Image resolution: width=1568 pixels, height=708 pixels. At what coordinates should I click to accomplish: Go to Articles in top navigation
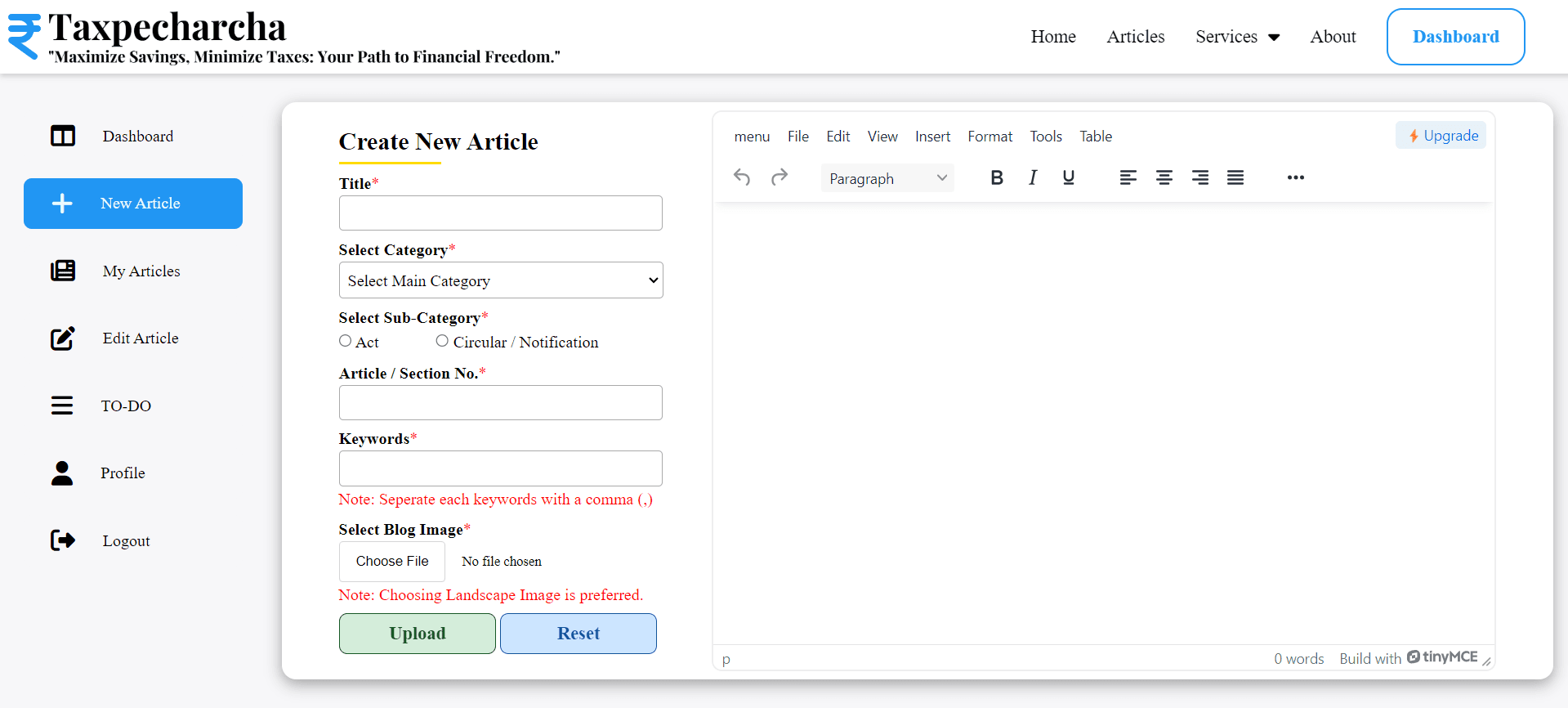[1136, 37]
